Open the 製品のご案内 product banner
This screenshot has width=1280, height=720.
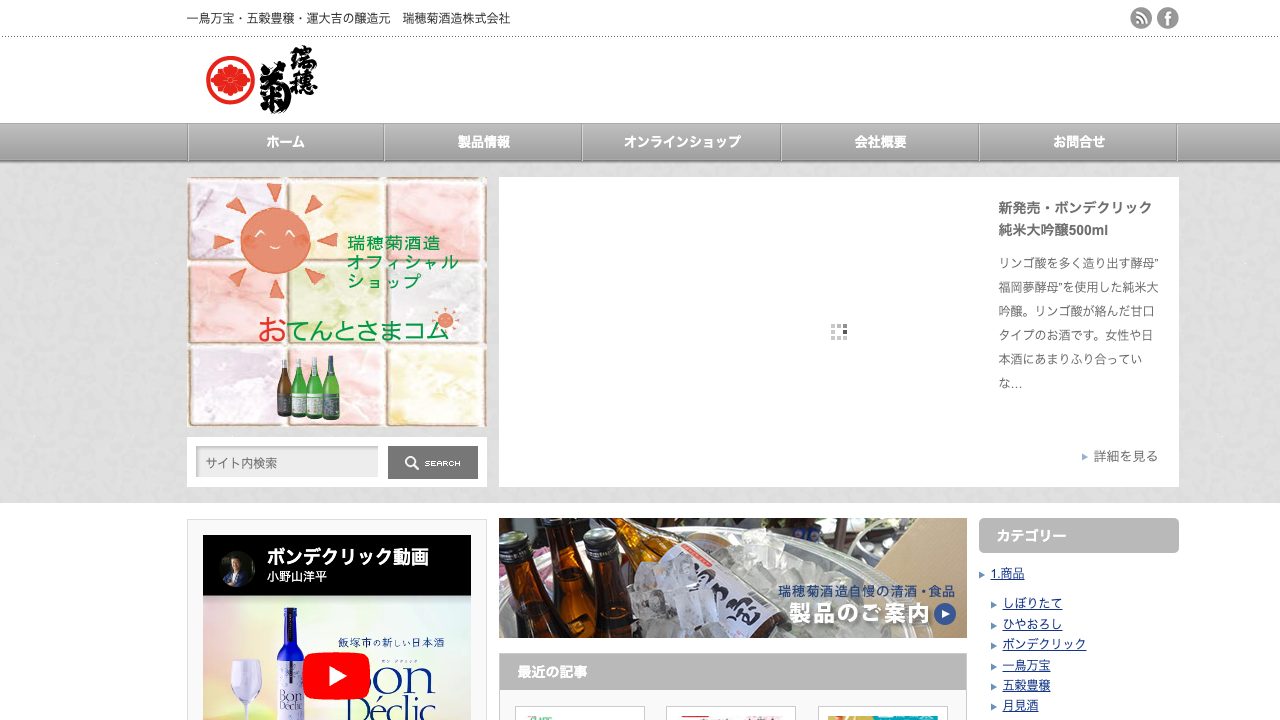click(733, 578)
